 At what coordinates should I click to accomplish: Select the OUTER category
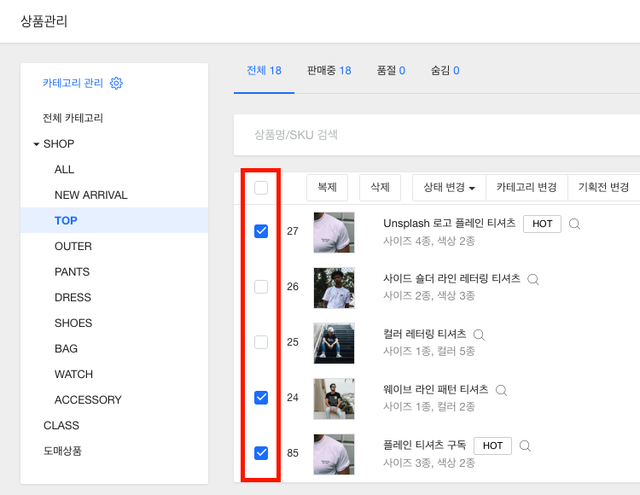tap(73, 246)
